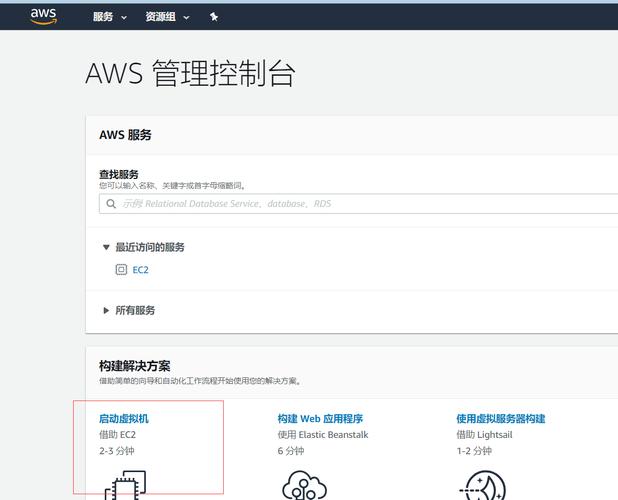Click the EC2 chip icon under 启动虚拟机
Viewport: 618px width, 500px height.
click(x=125, y=485)
